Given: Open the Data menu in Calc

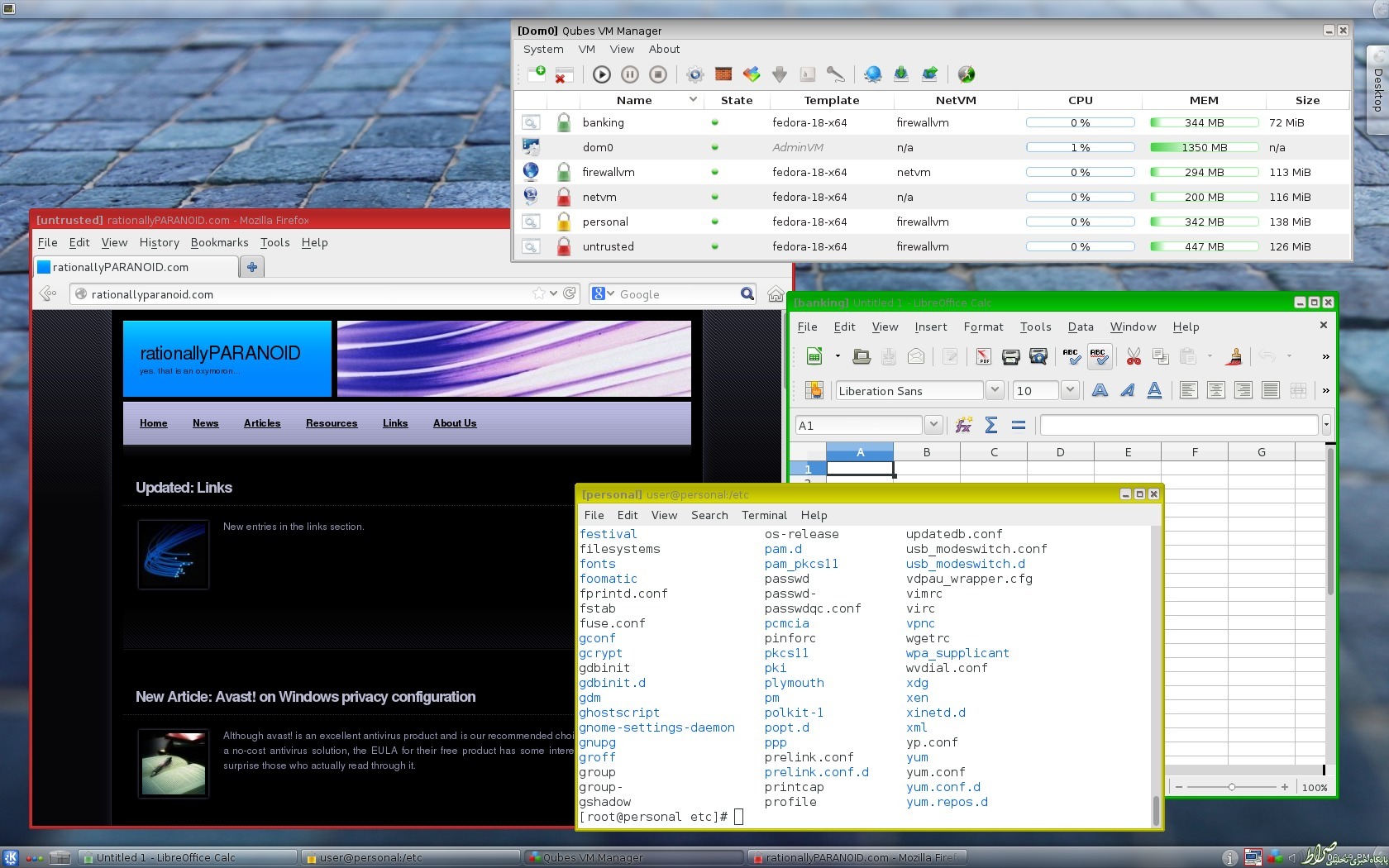Looking at the screenshot, I should [1081, 327].
